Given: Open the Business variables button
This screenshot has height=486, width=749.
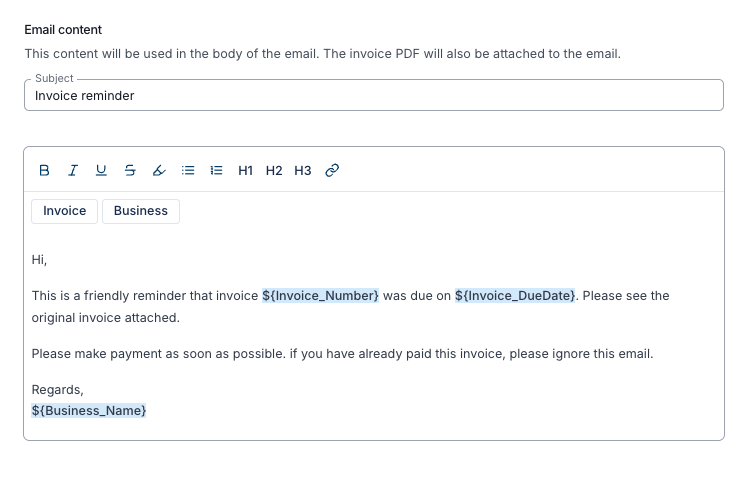Looking at the screenshot, I should coord(141,211).
